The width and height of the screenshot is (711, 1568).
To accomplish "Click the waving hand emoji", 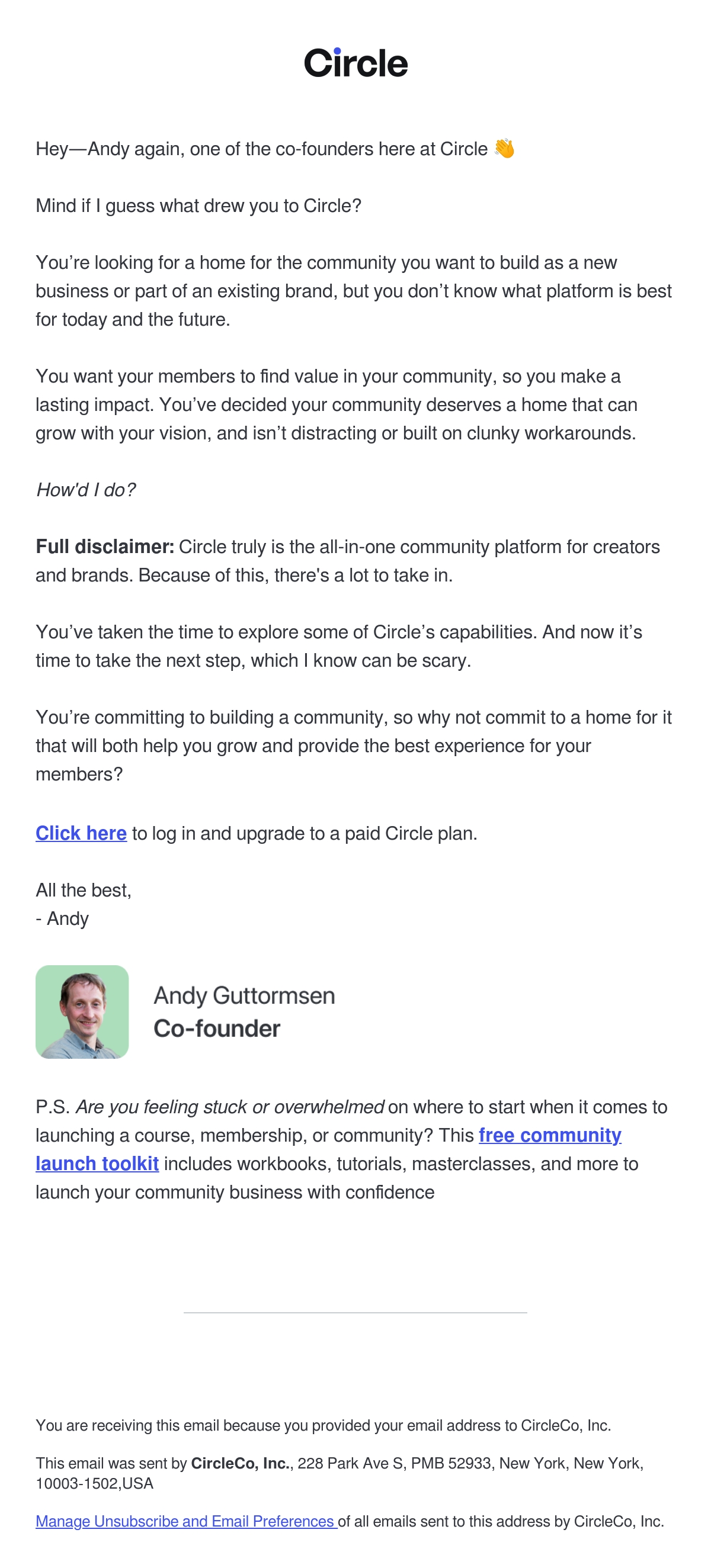I will coord(504,149).
